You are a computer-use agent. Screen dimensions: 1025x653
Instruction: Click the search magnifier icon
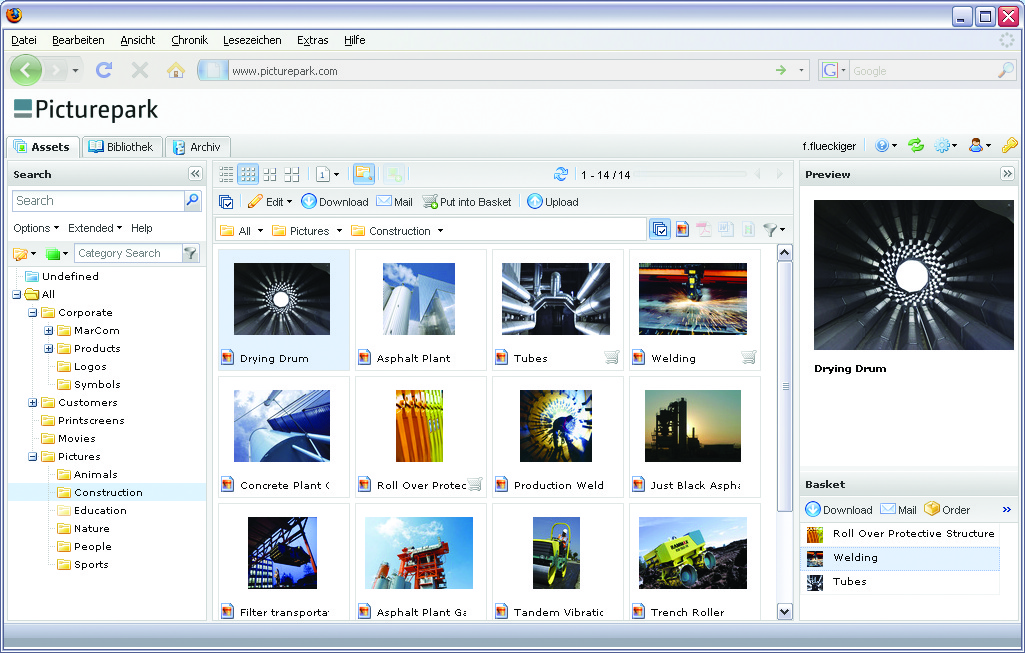pyautogui.click(x=192, y=200)
